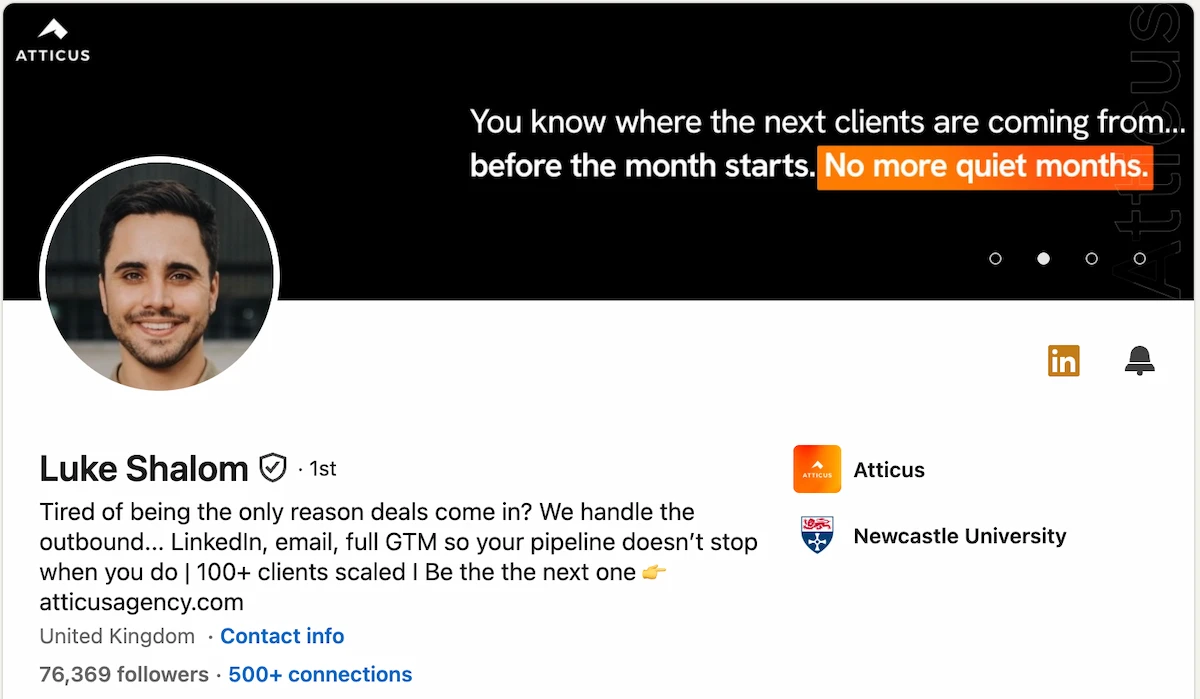Open the notification bell icon
The height and width of the screenshot is (699, 1200).
(x=1139, y=360)
